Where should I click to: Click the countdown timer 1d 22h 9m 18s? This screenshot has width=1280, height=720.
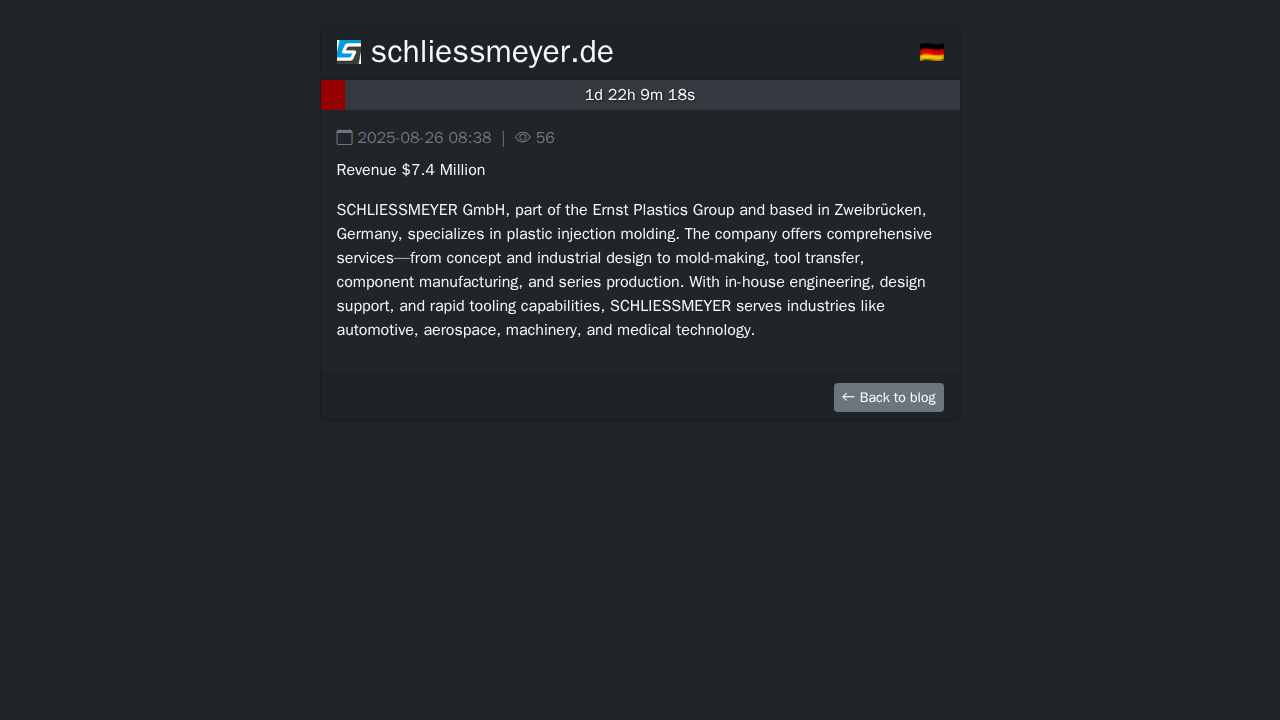coord(640,95)
